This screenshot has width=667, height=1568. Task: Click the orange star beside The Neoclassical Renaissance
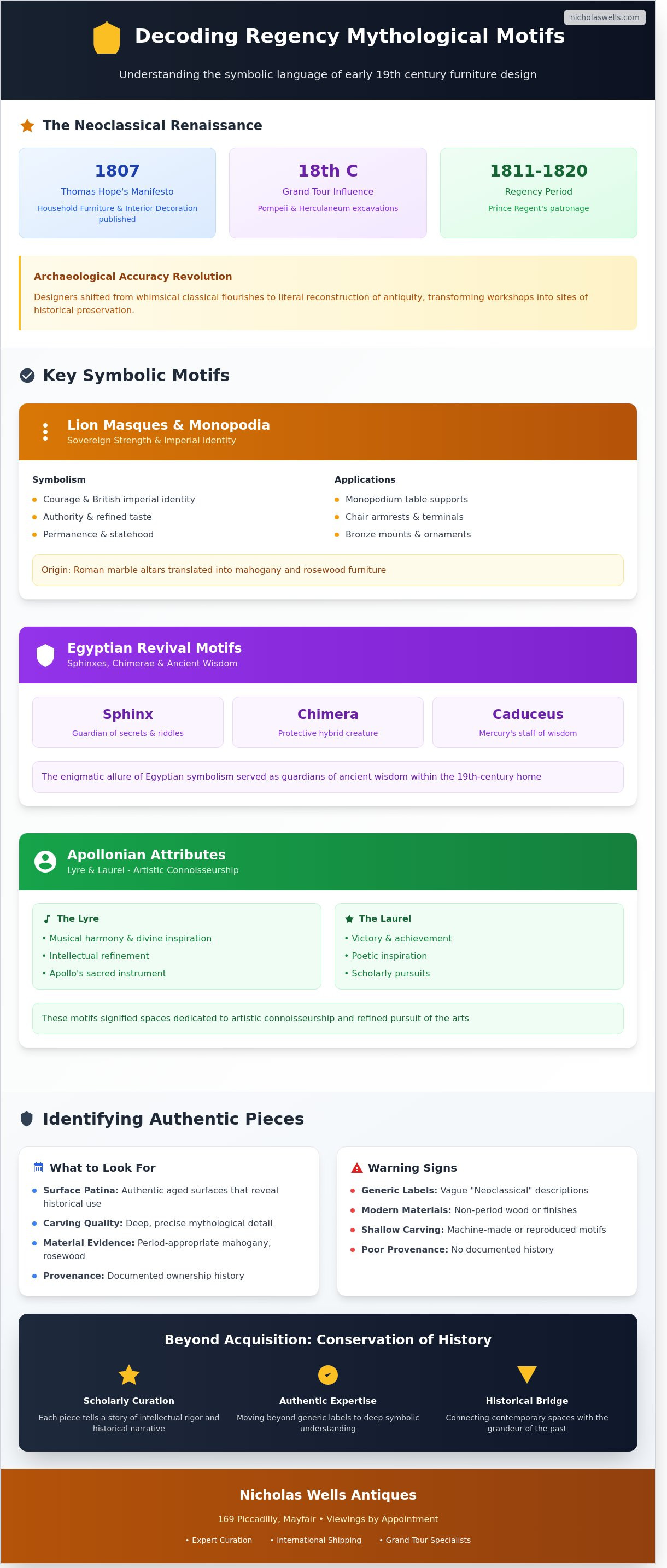click(27, 126)
